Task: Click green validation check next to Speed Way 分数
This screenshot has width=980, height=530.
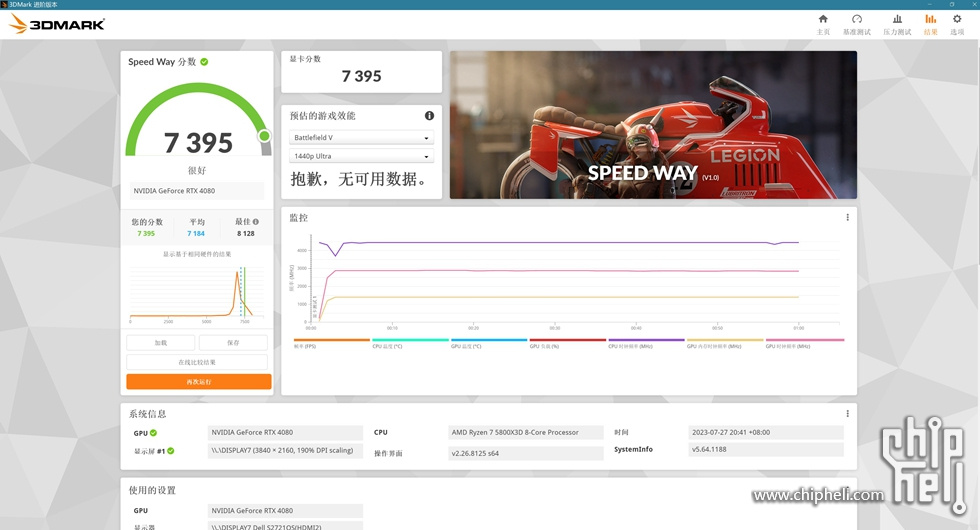Action: 204,62
